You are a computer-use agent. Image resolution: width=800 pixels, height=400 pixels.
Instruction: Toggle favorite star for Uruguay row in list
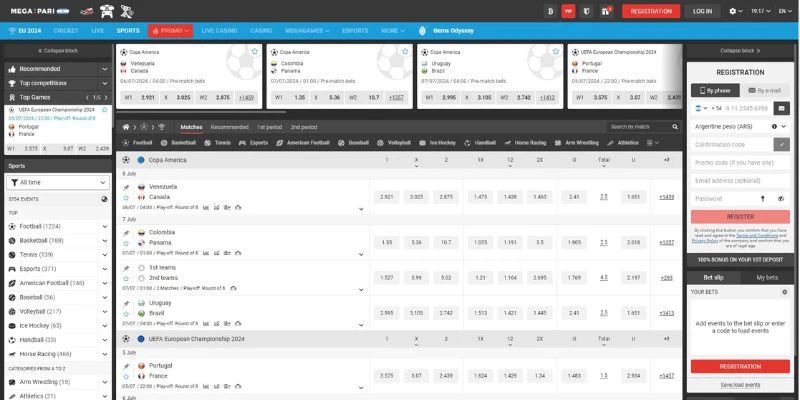tap(126, 313)
